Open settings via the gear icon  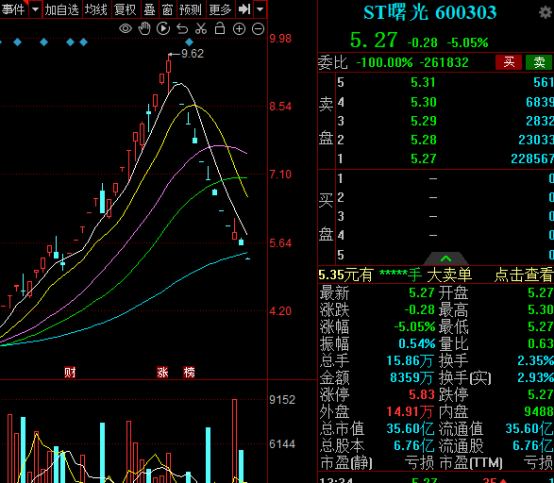click(546, 13)
